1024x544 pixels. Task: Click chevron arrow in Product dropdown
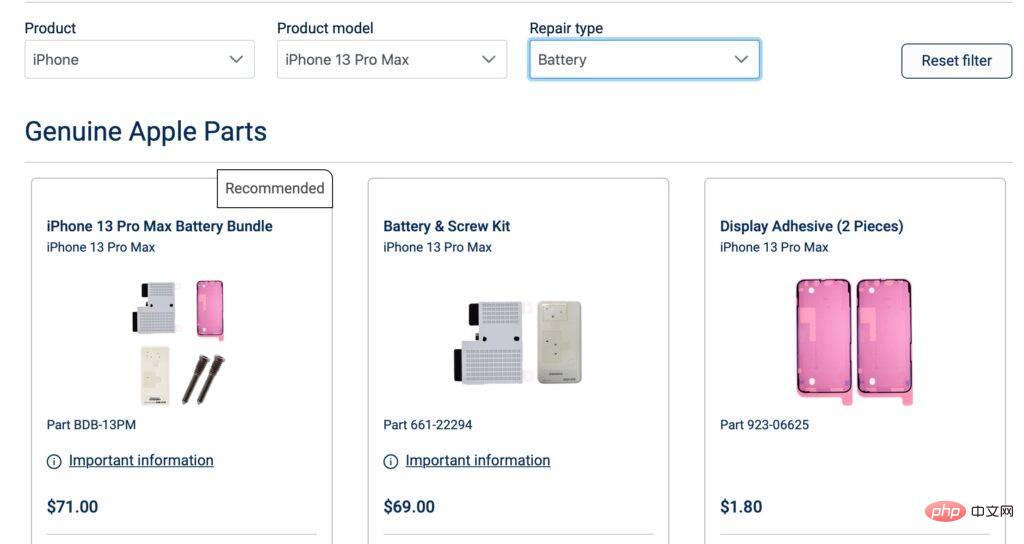pos(236,60)
